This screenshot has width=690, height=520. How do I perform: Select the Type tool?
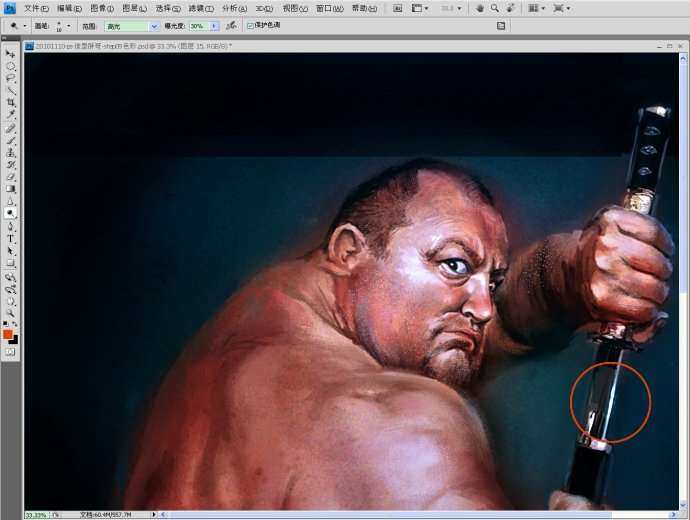pos(10,239)
